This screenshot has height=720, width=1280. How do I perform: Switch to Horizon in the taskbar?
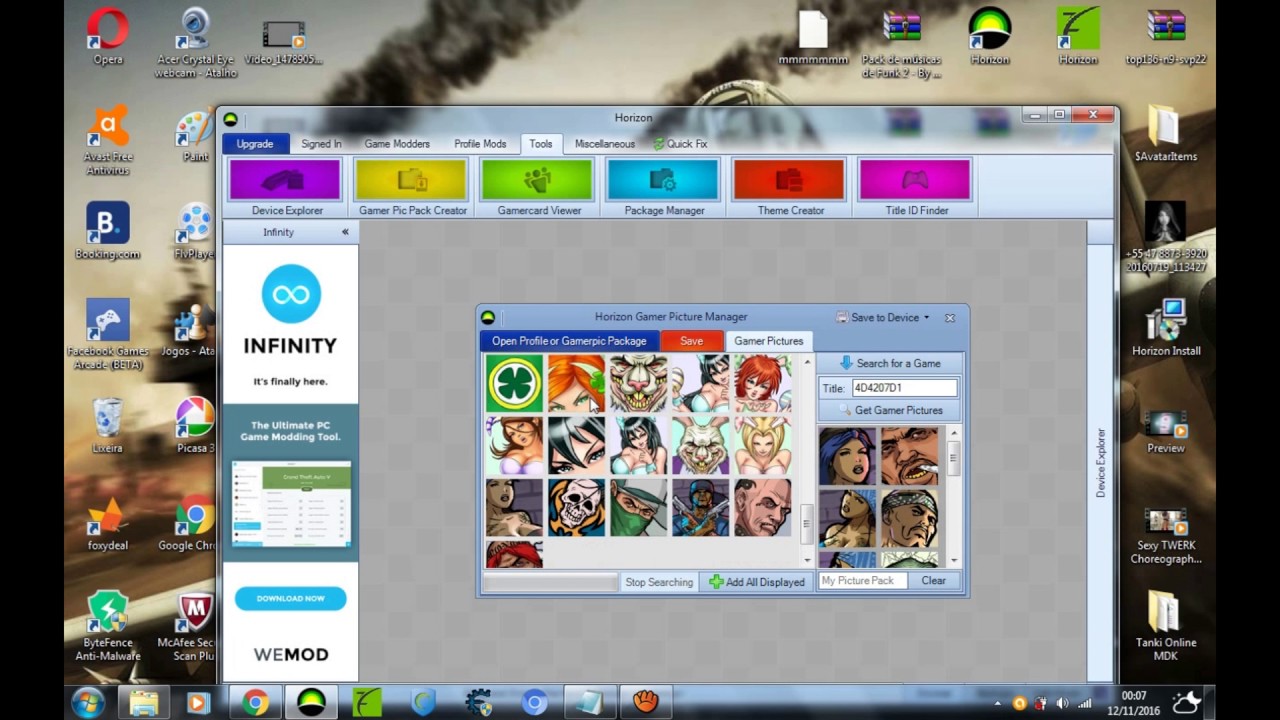tap(311, 703)
